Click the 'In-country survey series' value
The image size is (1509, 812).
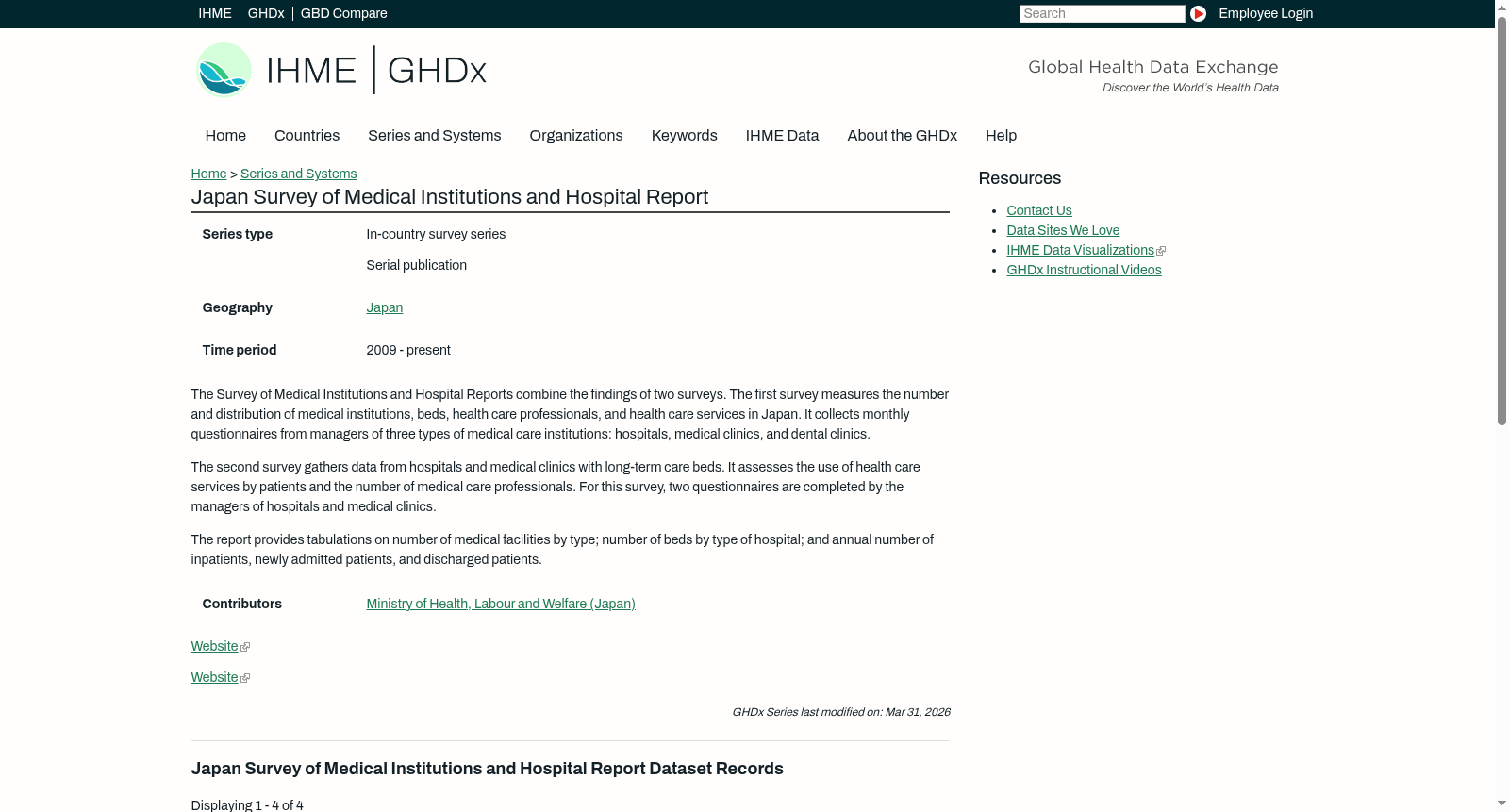tap(436, 234)
